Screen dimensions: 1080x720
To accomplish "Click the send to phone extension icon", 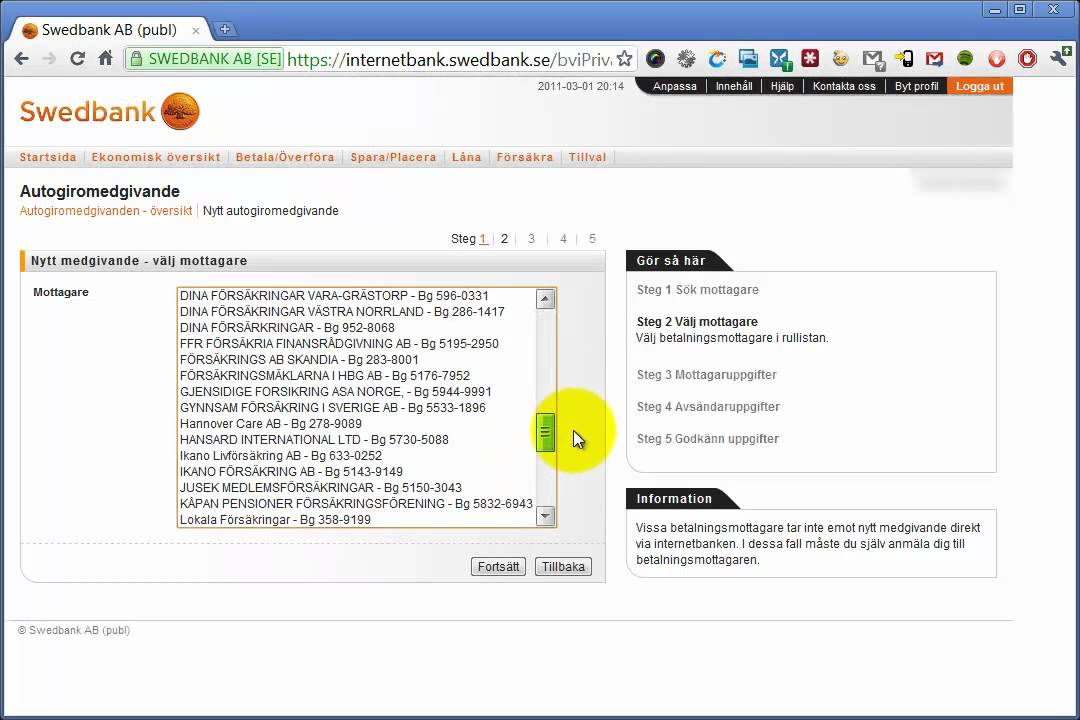I will pos(904,59).
